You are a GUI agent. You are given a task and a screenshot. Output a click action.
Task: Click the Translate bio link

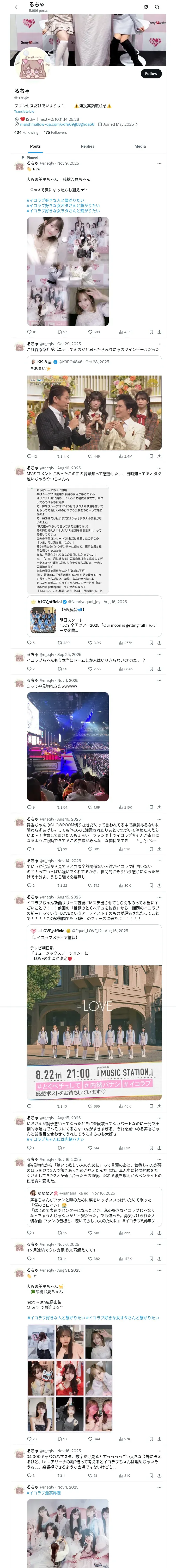point(24,111)
